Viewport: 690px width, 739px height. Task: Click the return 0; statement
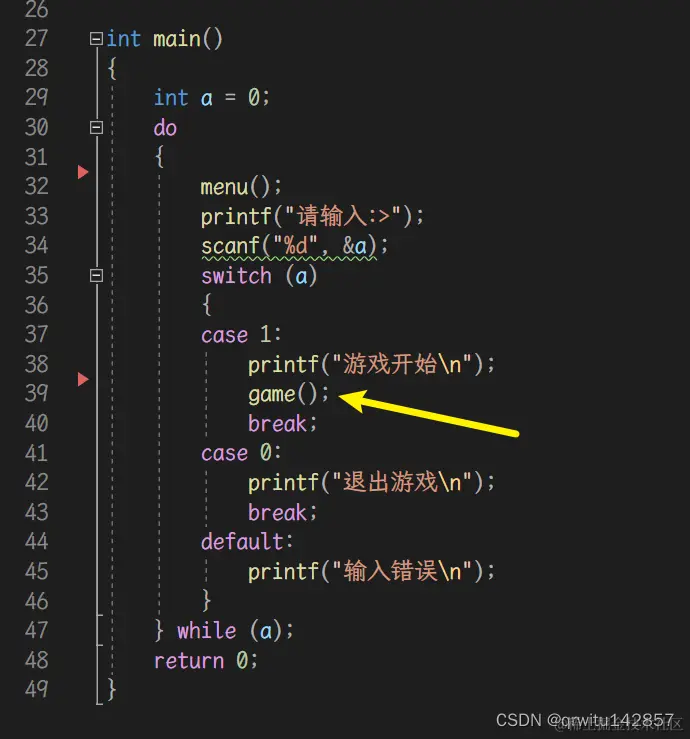click(206, 660)
